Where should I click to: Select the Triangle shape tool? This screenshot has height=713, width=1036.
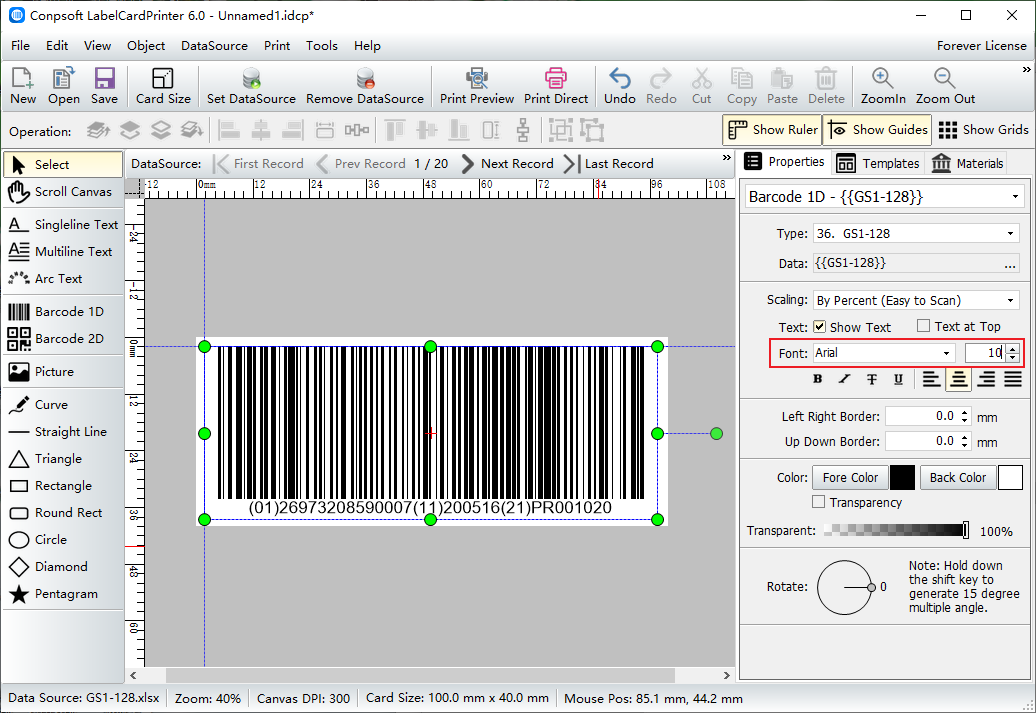point(63,459)
